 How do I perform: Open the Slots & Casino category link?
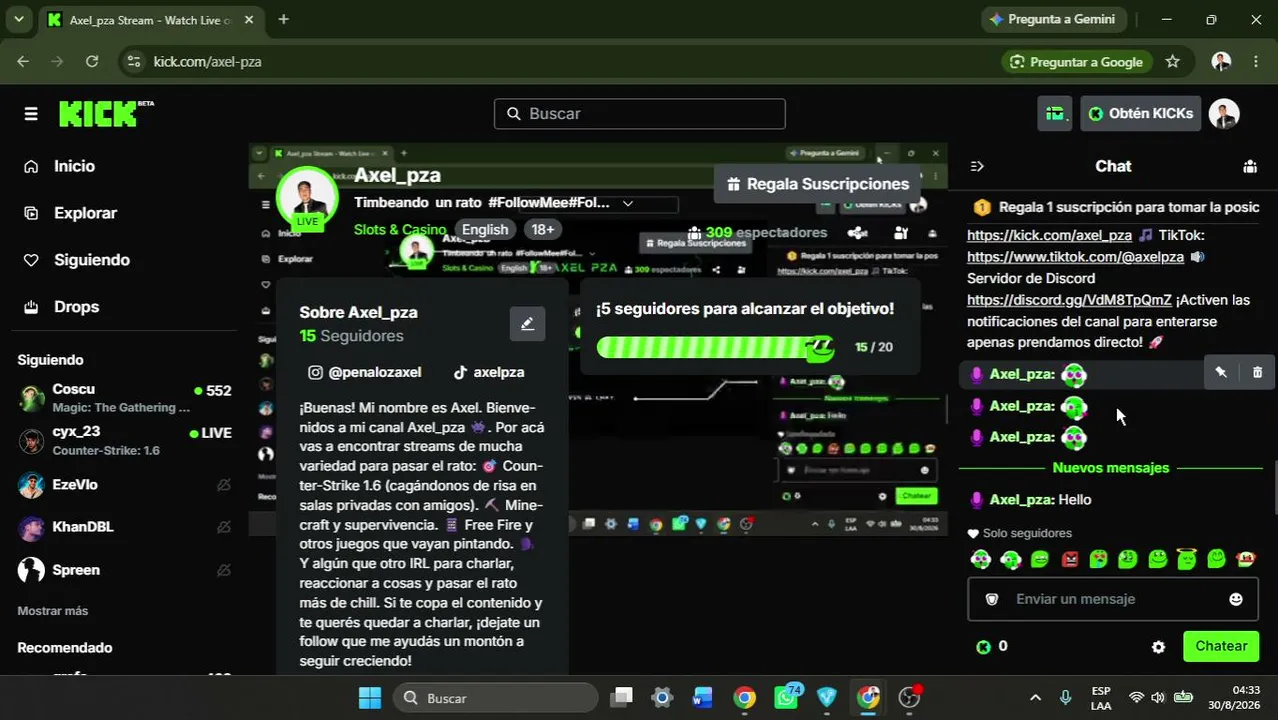[400, 230]
